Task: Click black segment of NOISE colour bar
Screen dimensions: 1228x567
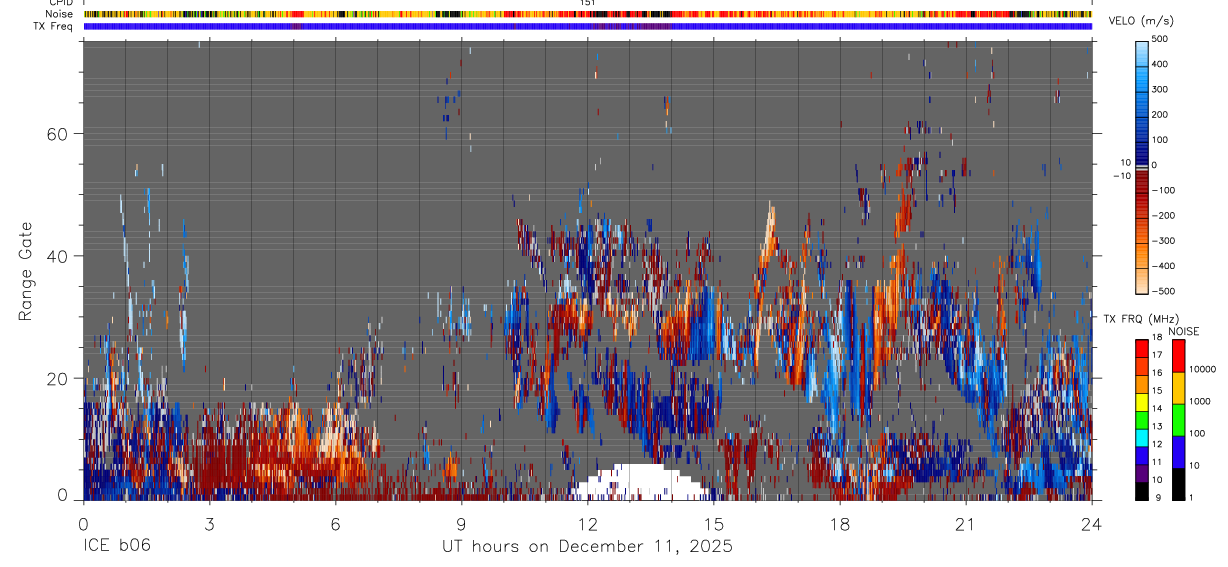Action: pyautogui.click(x=1177, y=484)
